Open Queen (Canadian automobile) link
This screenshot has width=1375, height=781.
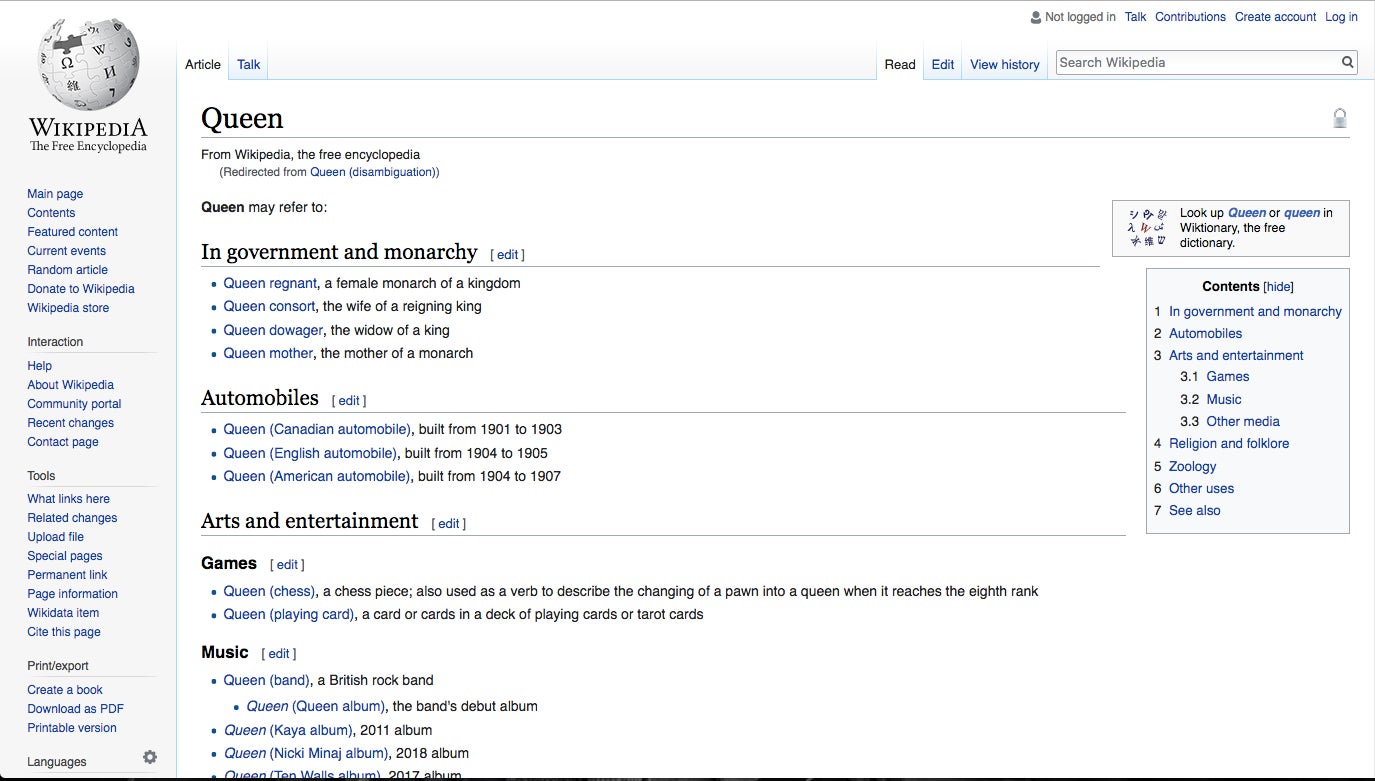click(x=317, y=429)
